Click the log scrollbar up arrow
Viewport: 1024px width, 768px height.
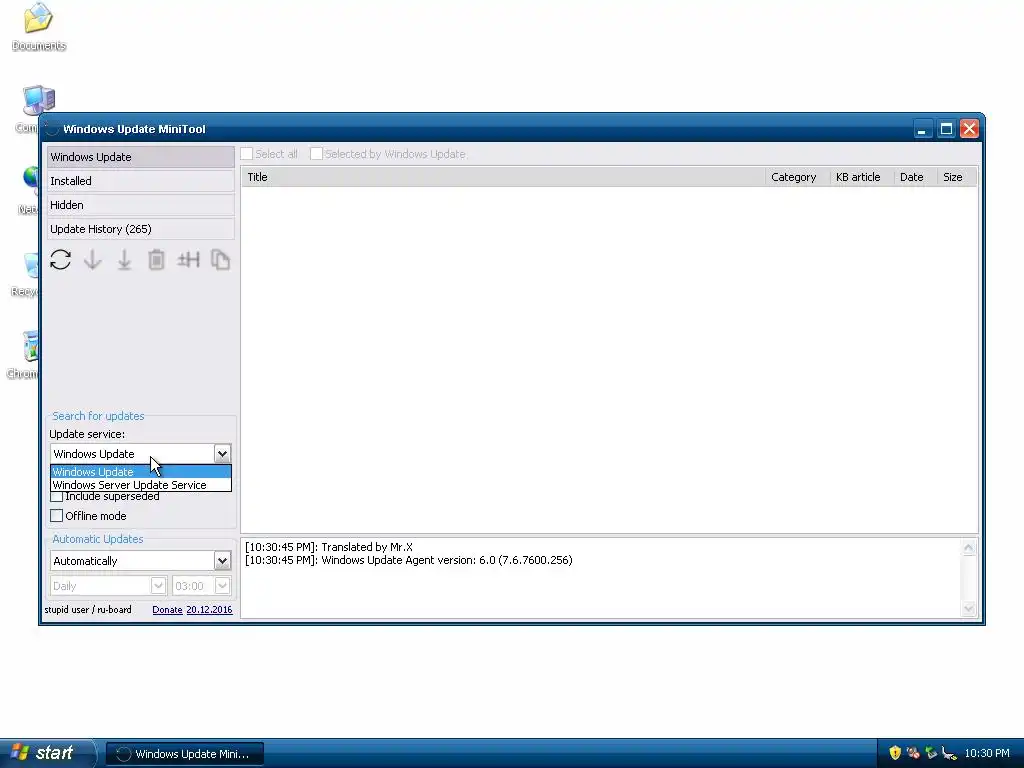point(968,548)
